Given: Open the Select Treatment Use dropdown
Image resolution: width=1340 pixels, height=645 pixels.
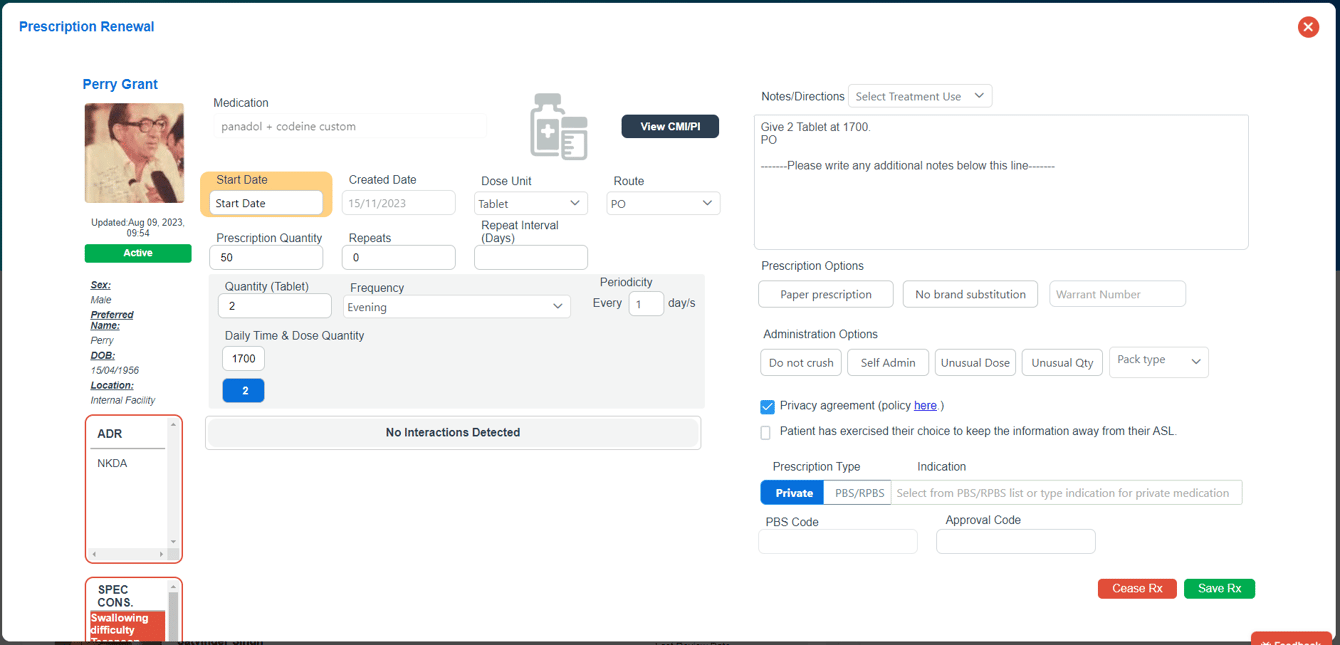Looking at the screenshot, I should tap(920, 96).
